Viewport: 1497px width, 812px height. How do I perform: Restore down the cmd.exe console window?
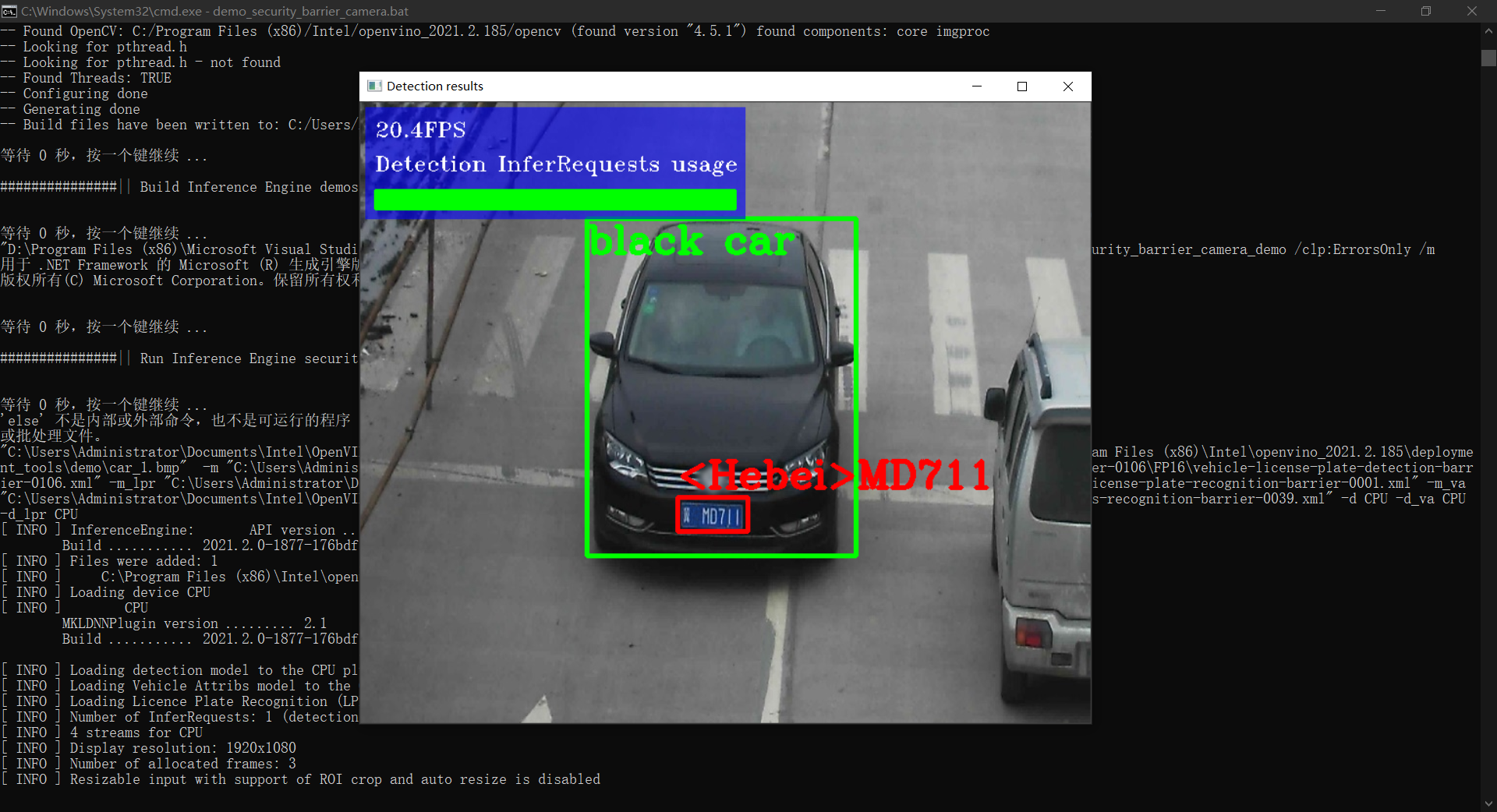tap(1426, 11)
